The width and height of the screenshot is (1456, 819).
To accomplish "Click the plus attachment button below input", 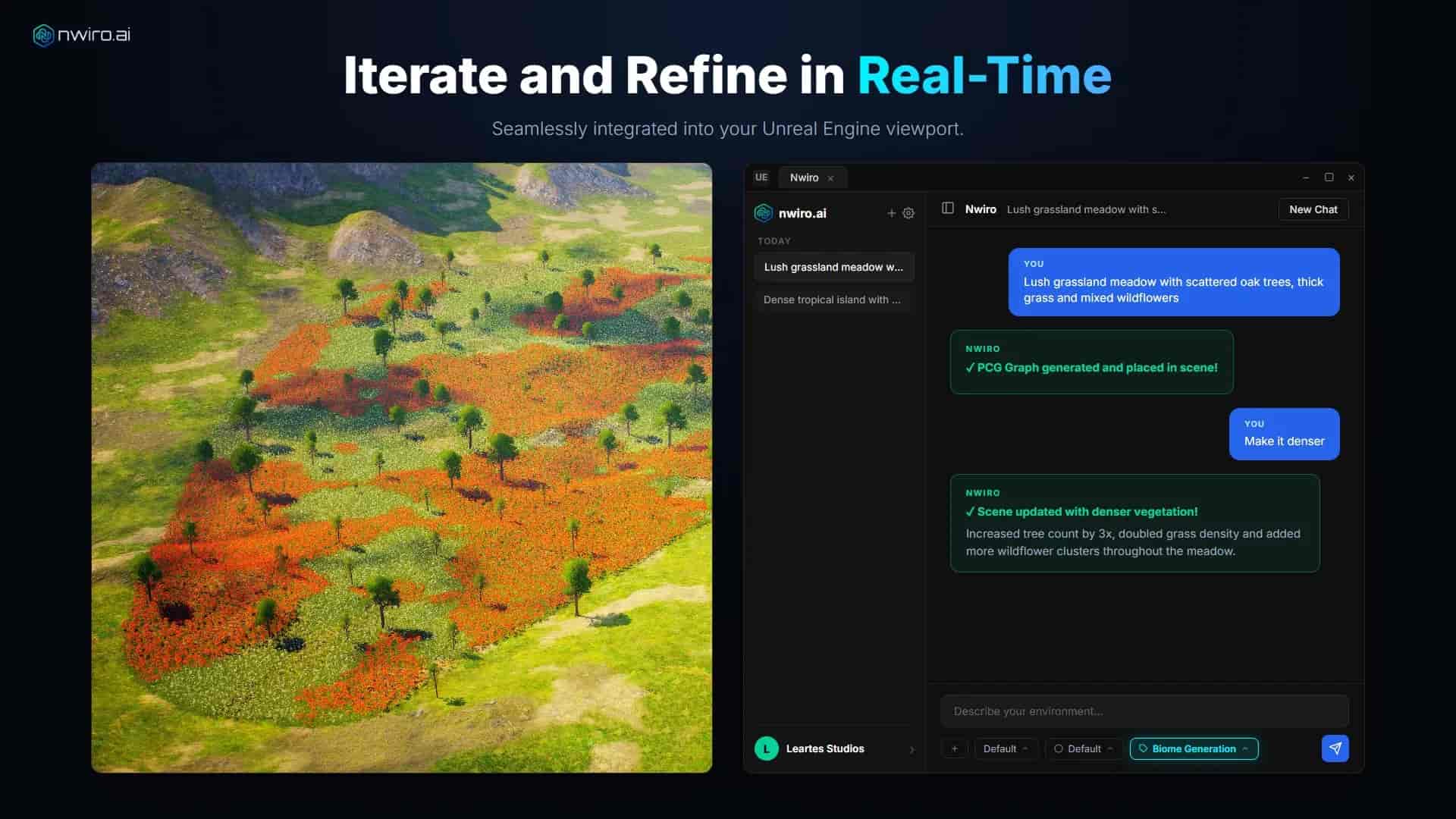I will (955, 748).
